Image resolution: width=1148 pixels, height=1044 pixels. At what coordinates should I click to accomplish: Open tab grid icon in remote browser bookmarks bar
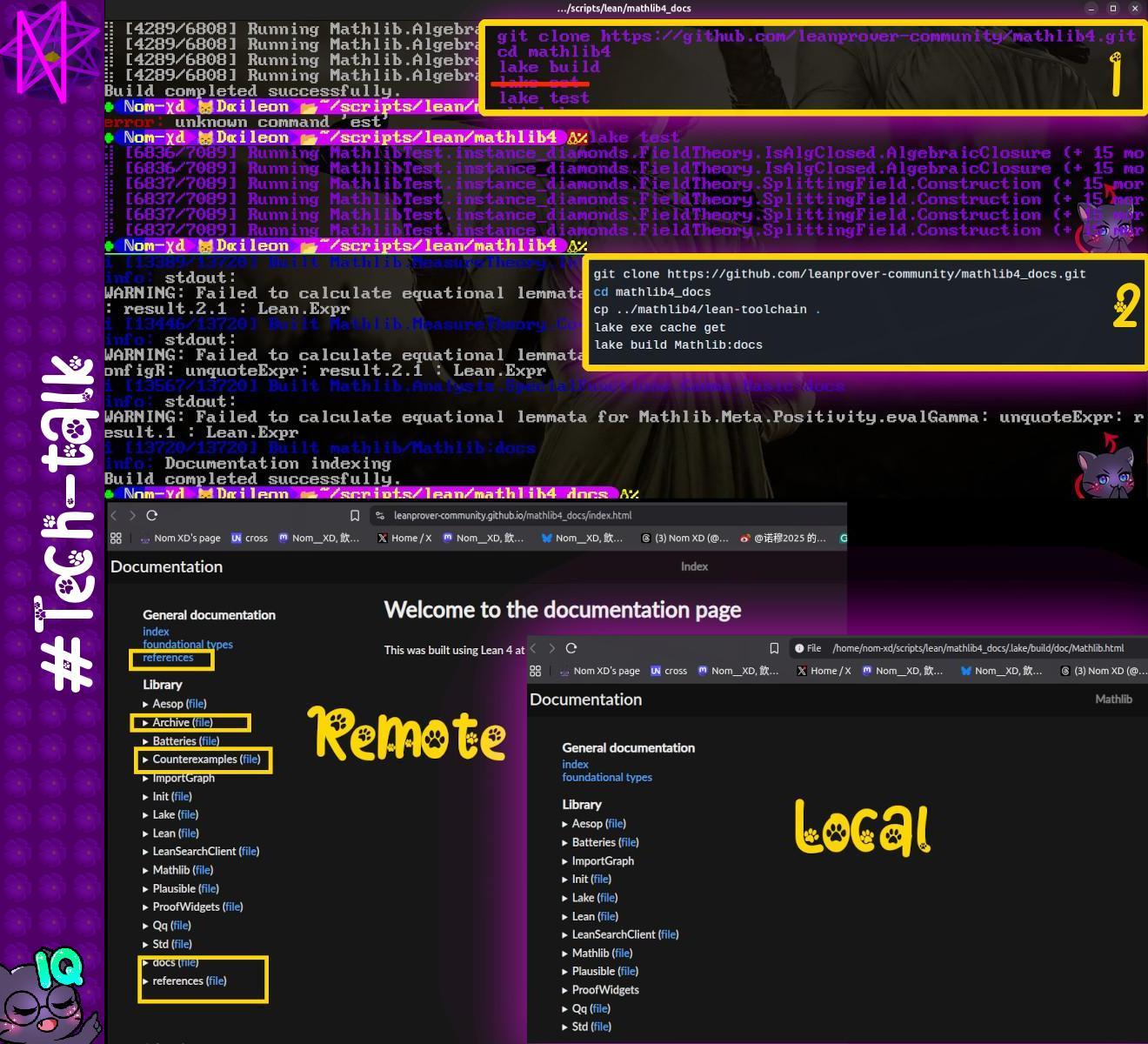coord(116,539)
